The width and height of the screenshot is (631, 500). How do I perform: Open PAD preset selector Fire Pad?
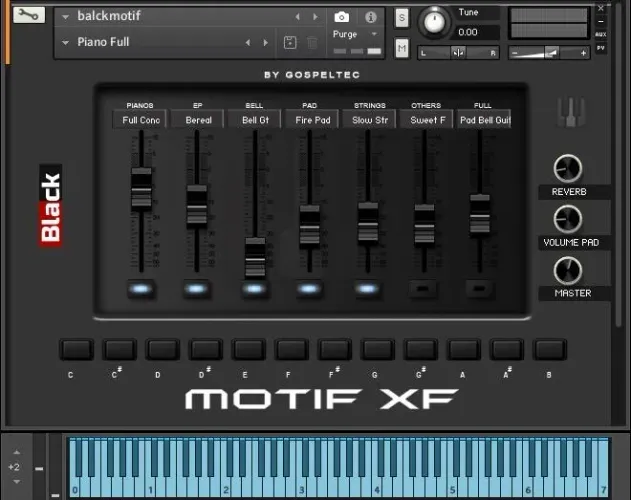pyautogui.click(x=312, y=120)
